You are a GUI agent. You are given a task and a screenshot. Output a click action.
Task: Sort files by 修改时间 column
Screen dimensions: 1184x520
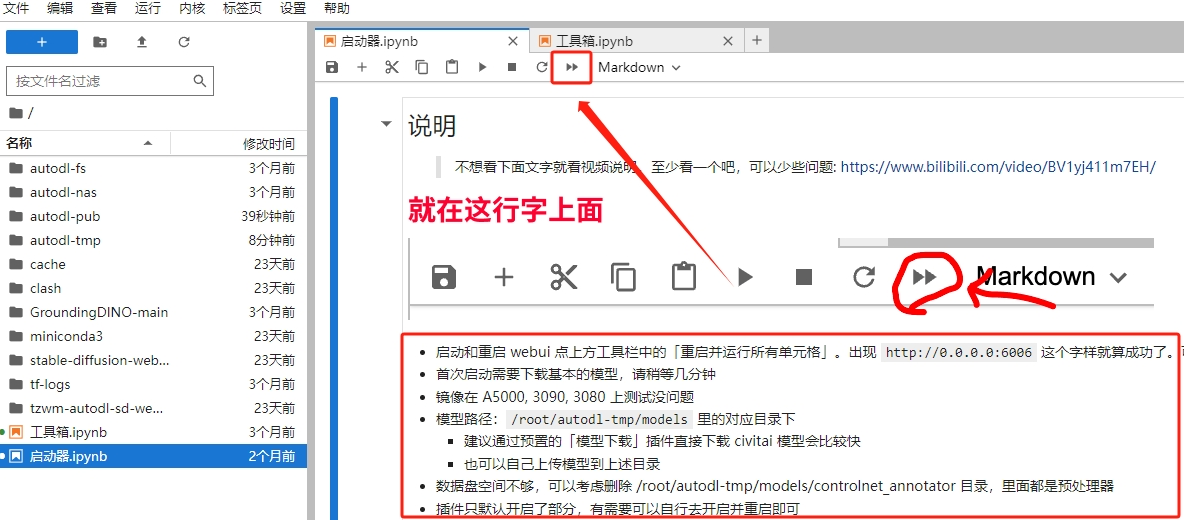tap(238, 143)
